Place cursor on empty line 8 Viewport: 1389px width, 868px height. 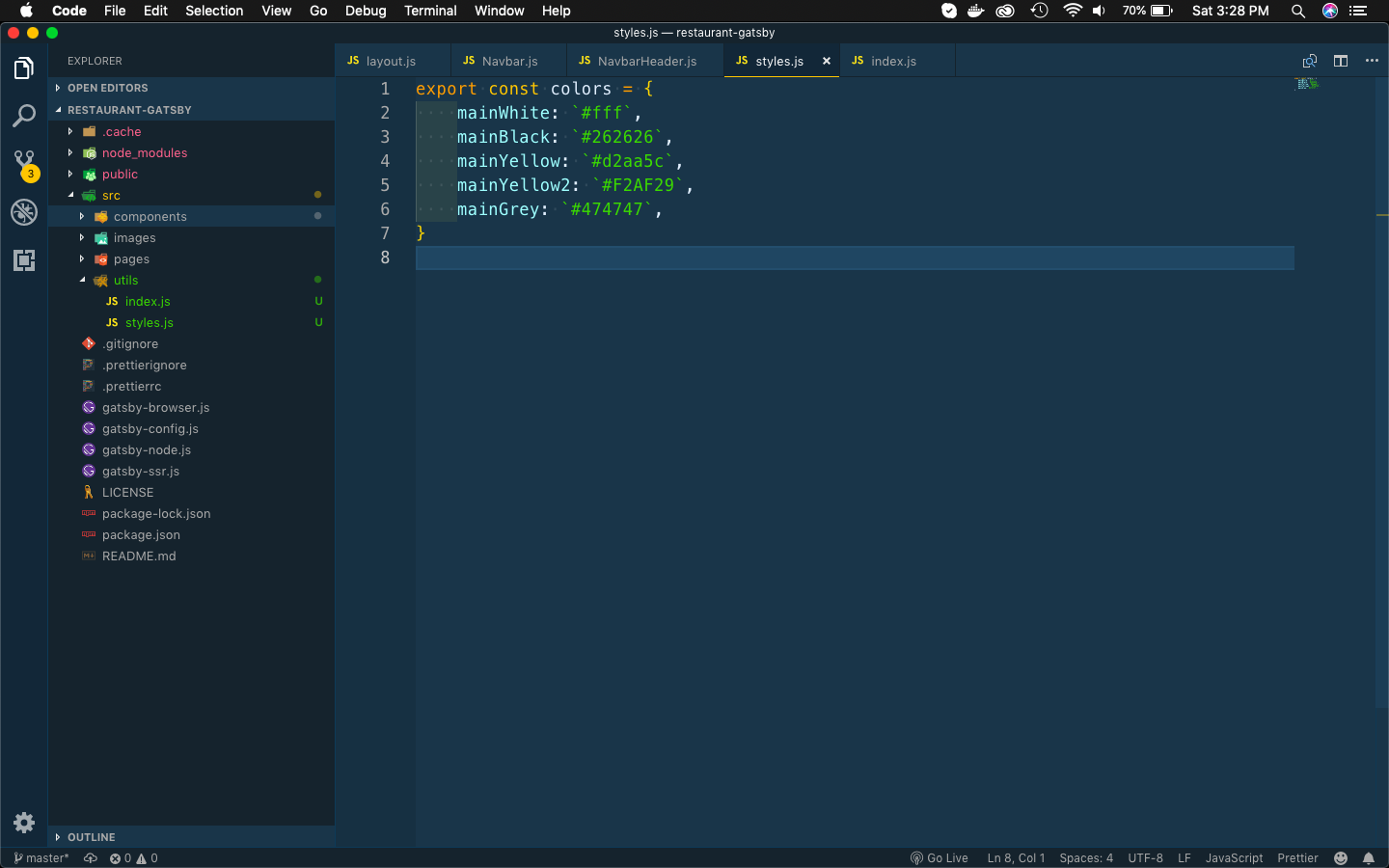(x=855, y=258)
